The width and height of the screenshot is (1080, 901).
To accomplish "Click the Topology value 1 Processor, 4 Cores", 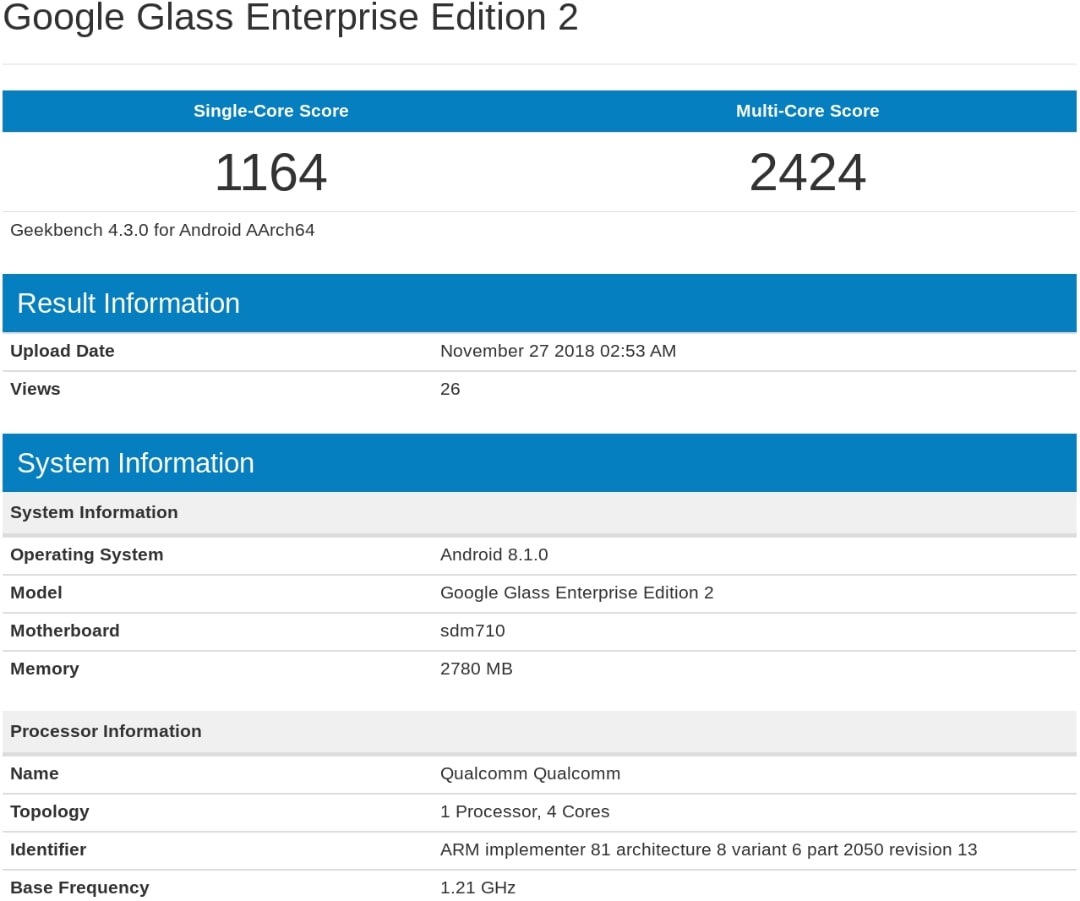I will (524, 812).
